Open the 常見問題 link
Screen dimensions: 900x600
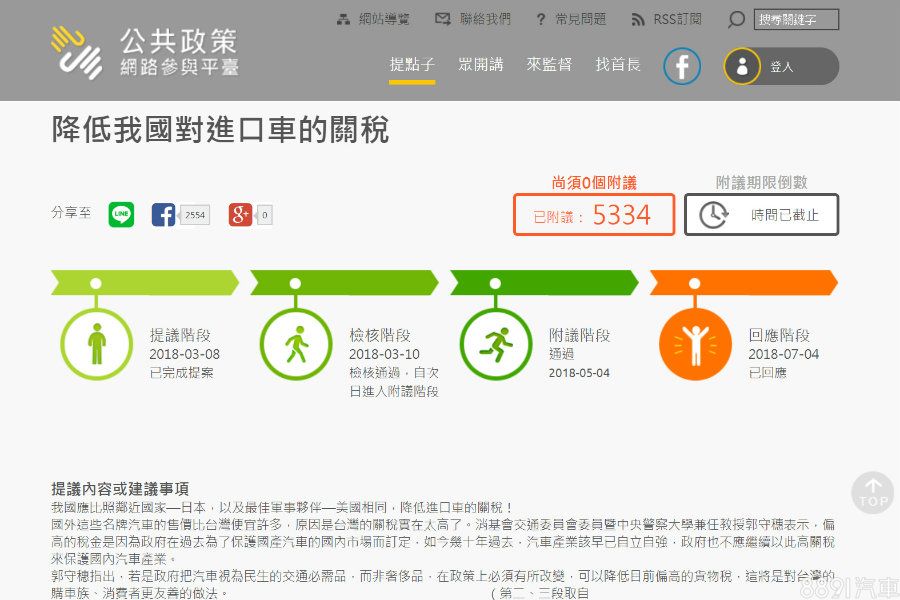(x=571, y=19)
